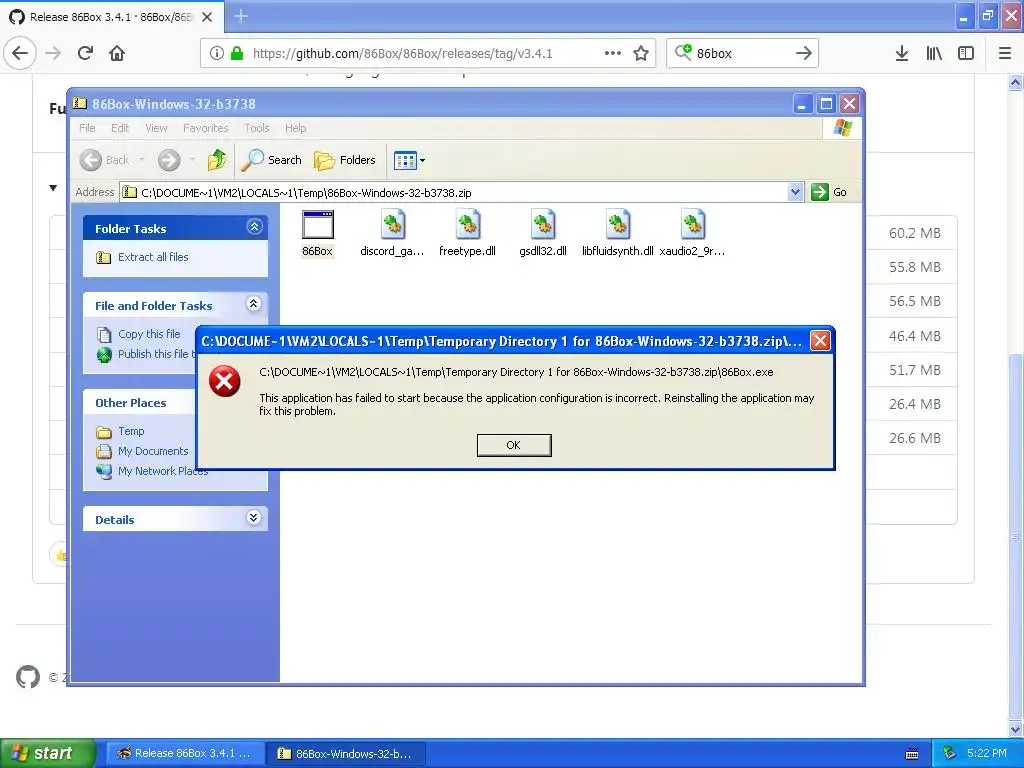Open a new browser tab

(x=241, y=16)
